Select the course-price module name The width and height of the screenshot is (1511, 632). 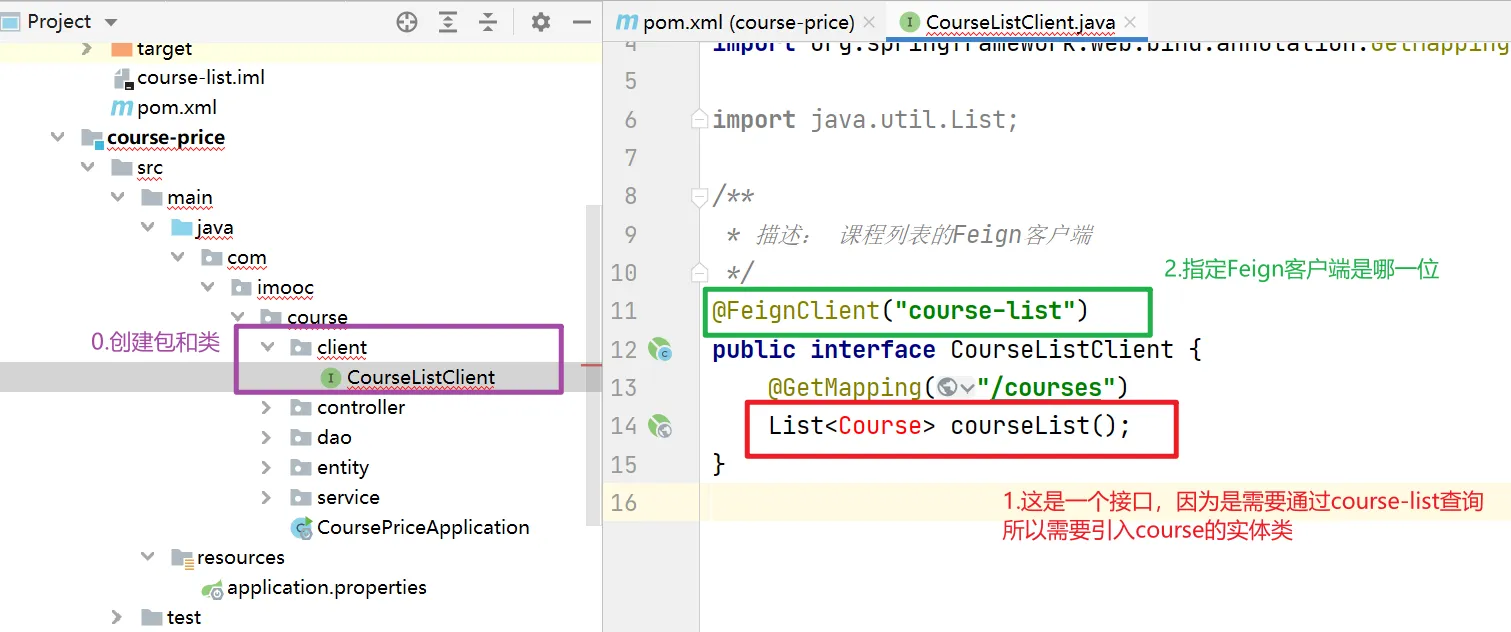click(166, 137)
